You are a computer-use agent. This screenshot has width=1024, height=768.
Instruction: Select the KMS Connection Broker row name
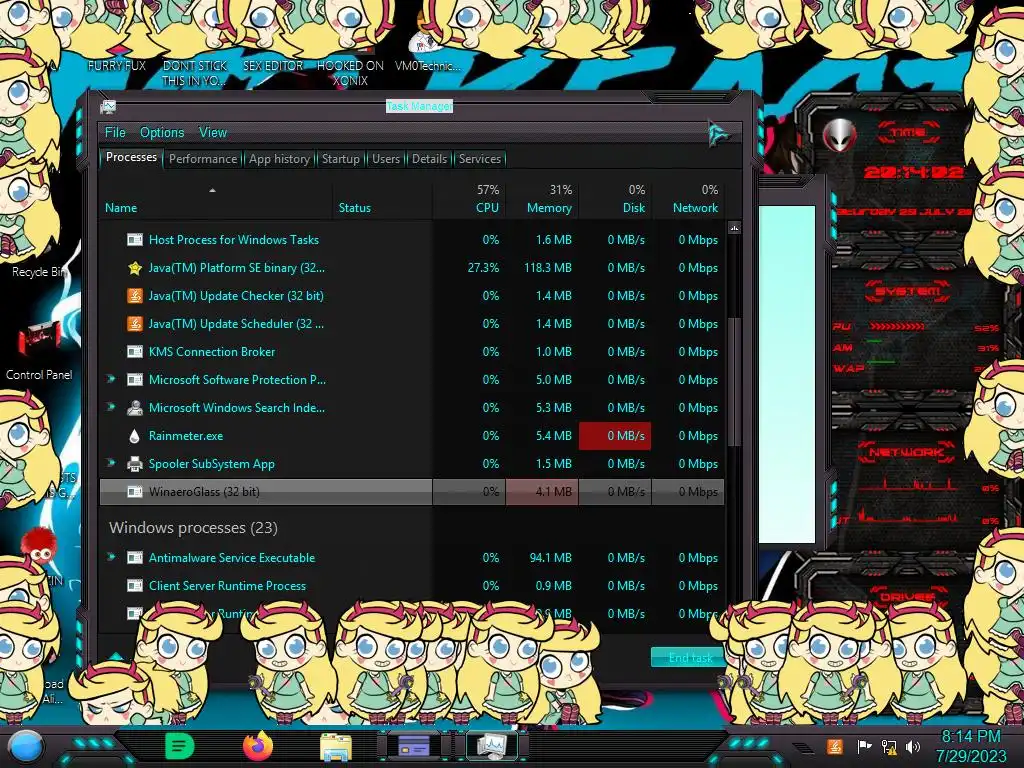212,352
